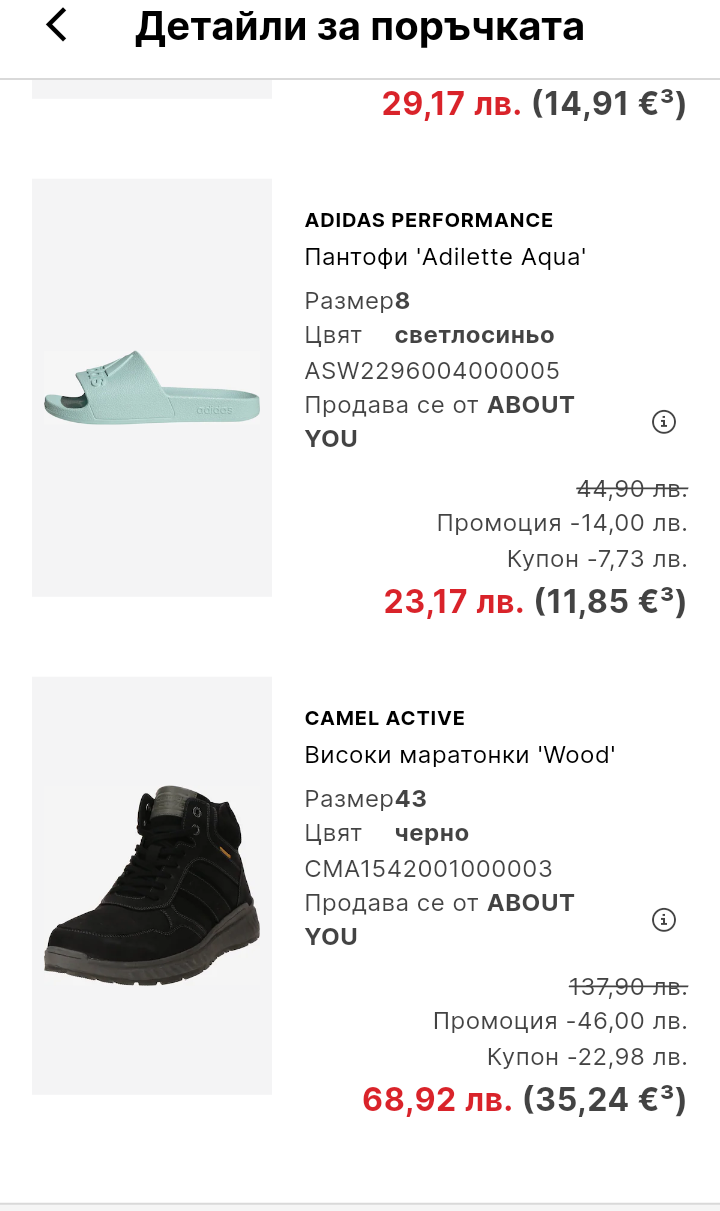Open the black Camel Active sneaker image
720x1211 pixels.
coord(152,885)
